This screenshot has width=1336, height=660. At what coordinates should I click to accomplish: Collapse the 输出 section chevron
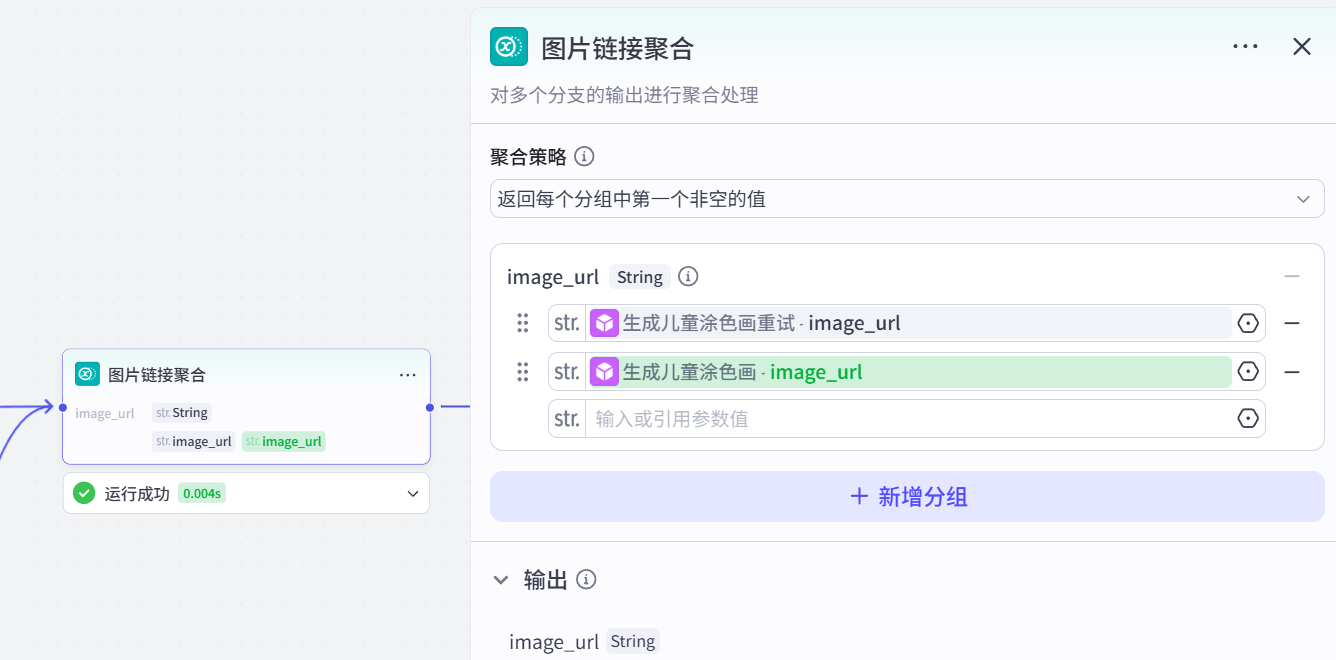501,580
